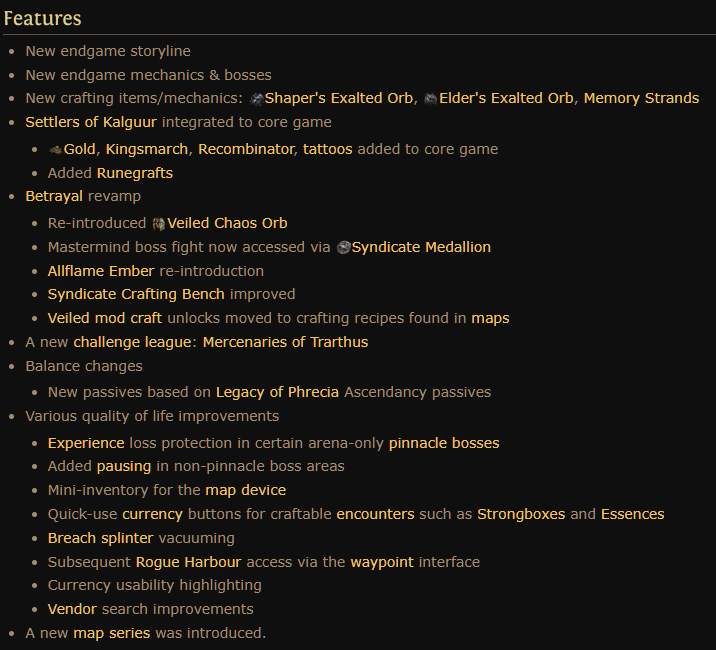Follow the Rogue Harbour link
The image size is (716, 650).
[x=188, y=562]
